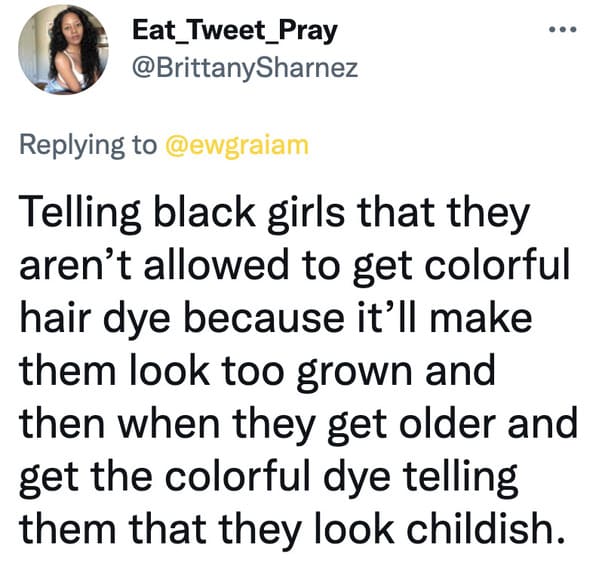Open the Eat_Tweet_Pray display name profile
The height and width of the screenshot is (569, 599).
pos(235,32)
